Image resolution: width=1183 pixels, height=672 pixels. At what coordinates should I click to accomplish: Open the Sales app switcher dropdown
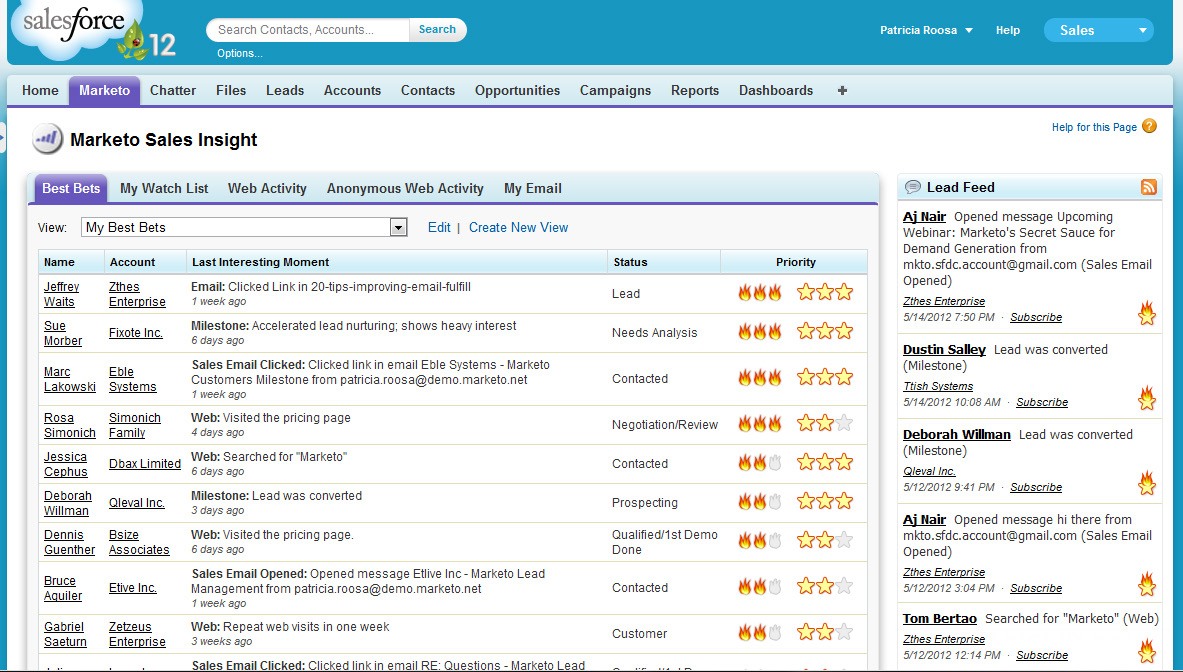pos(1098,30)
